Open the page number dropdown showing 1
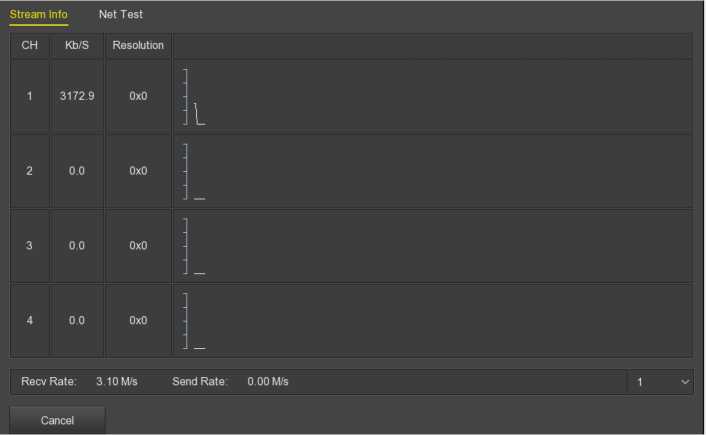Viewport: 706px width, 435px height. click(x=663, y=382)
